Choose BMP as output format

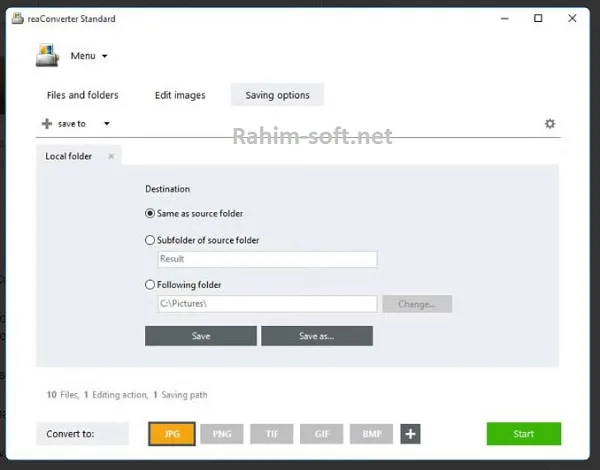pyautogui.click(x=371, y=434)
